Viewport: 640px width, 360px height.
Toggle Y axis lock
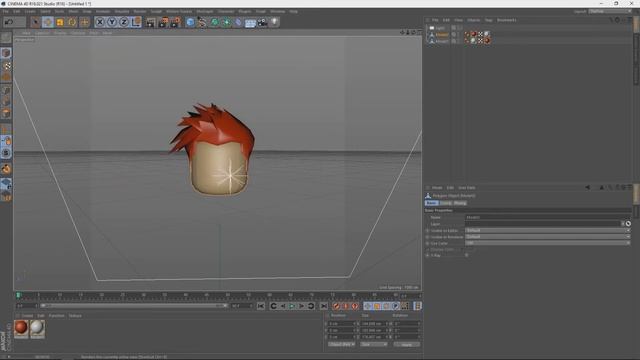point(112,22)
